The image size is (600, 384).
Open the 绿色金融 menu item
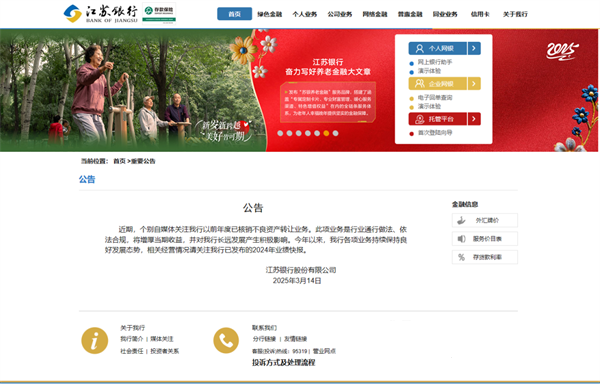tap(269, 14)
